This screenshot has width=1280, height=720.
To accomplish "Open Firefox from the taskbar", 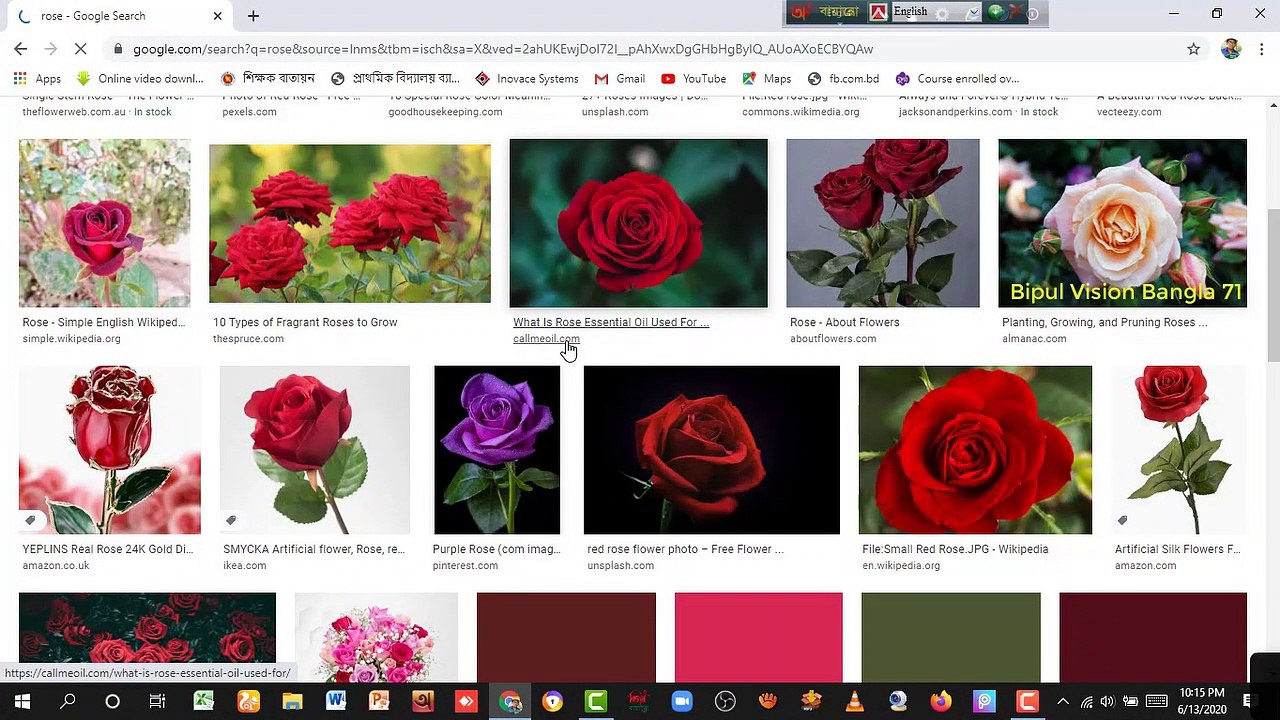I will [x=940, y=701].
